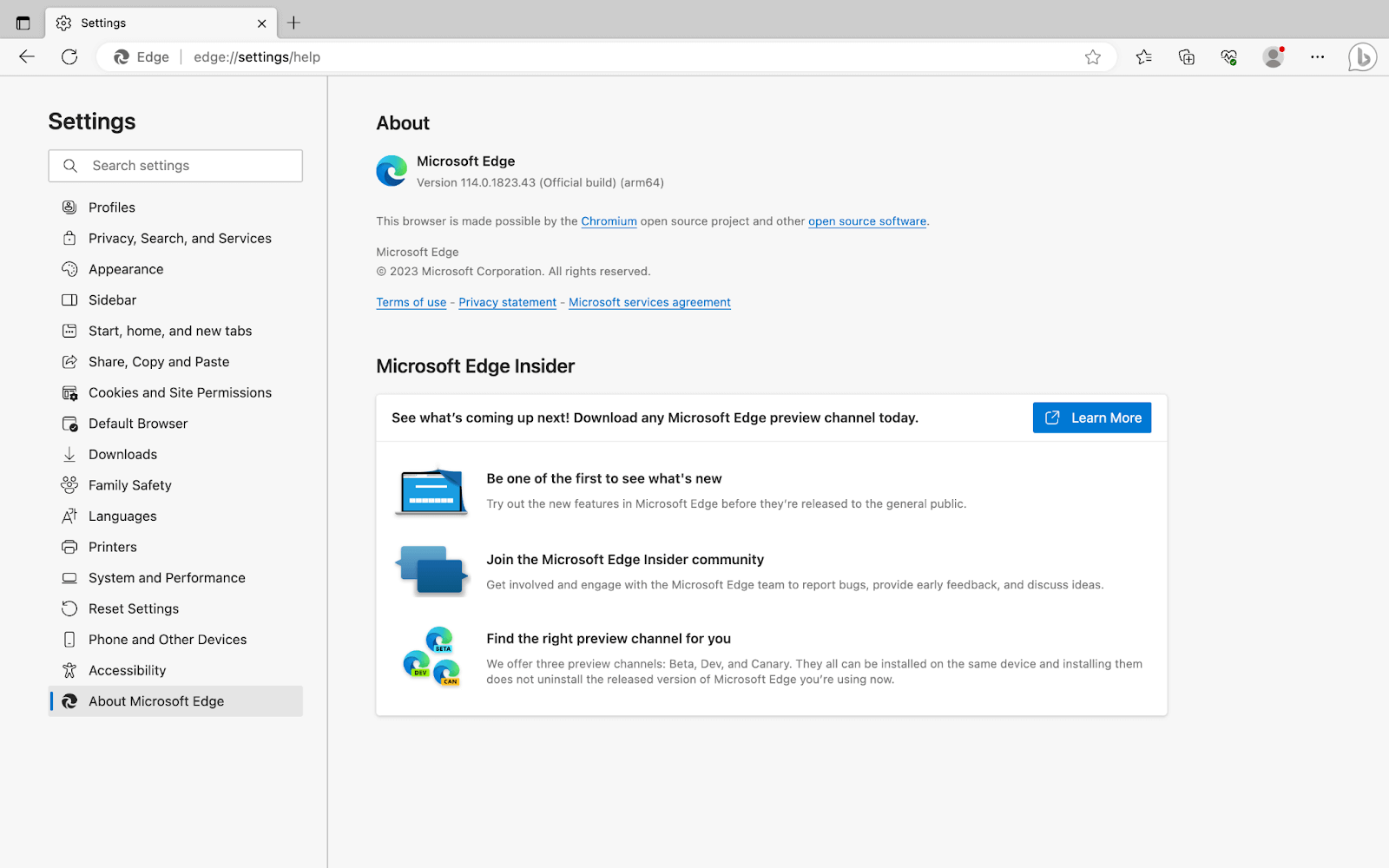The image size is (1389, 868).
Task: Click the Bing Chat icon in the toolbar
Action: 1361,56
